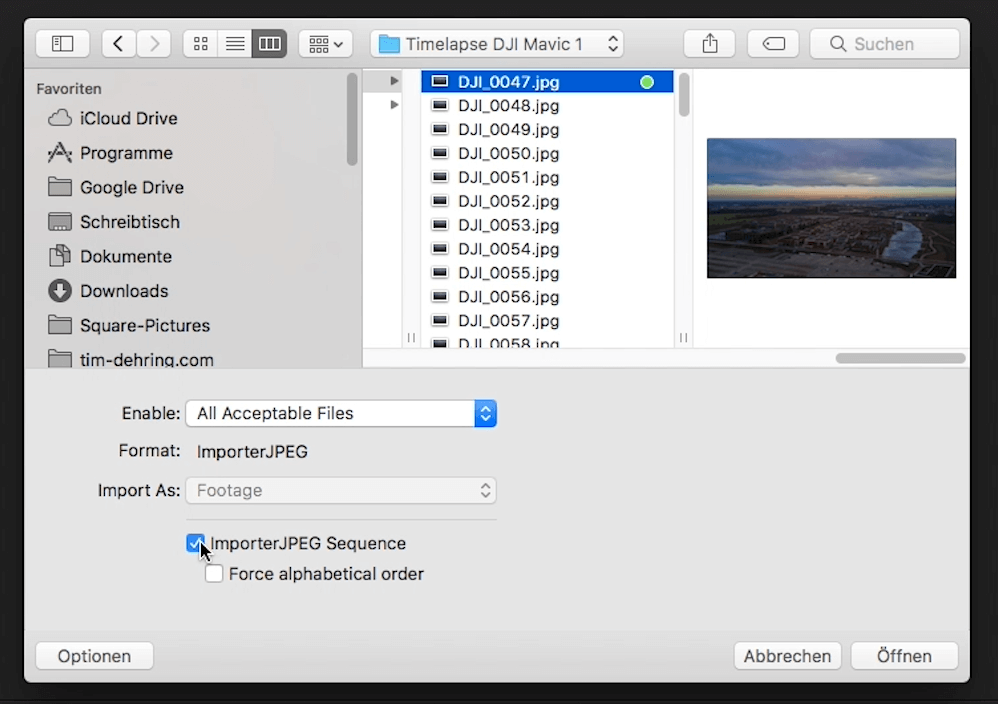This screenshot has height=704, width=998.
Task: Switch to list view
Action: (235, 44)
